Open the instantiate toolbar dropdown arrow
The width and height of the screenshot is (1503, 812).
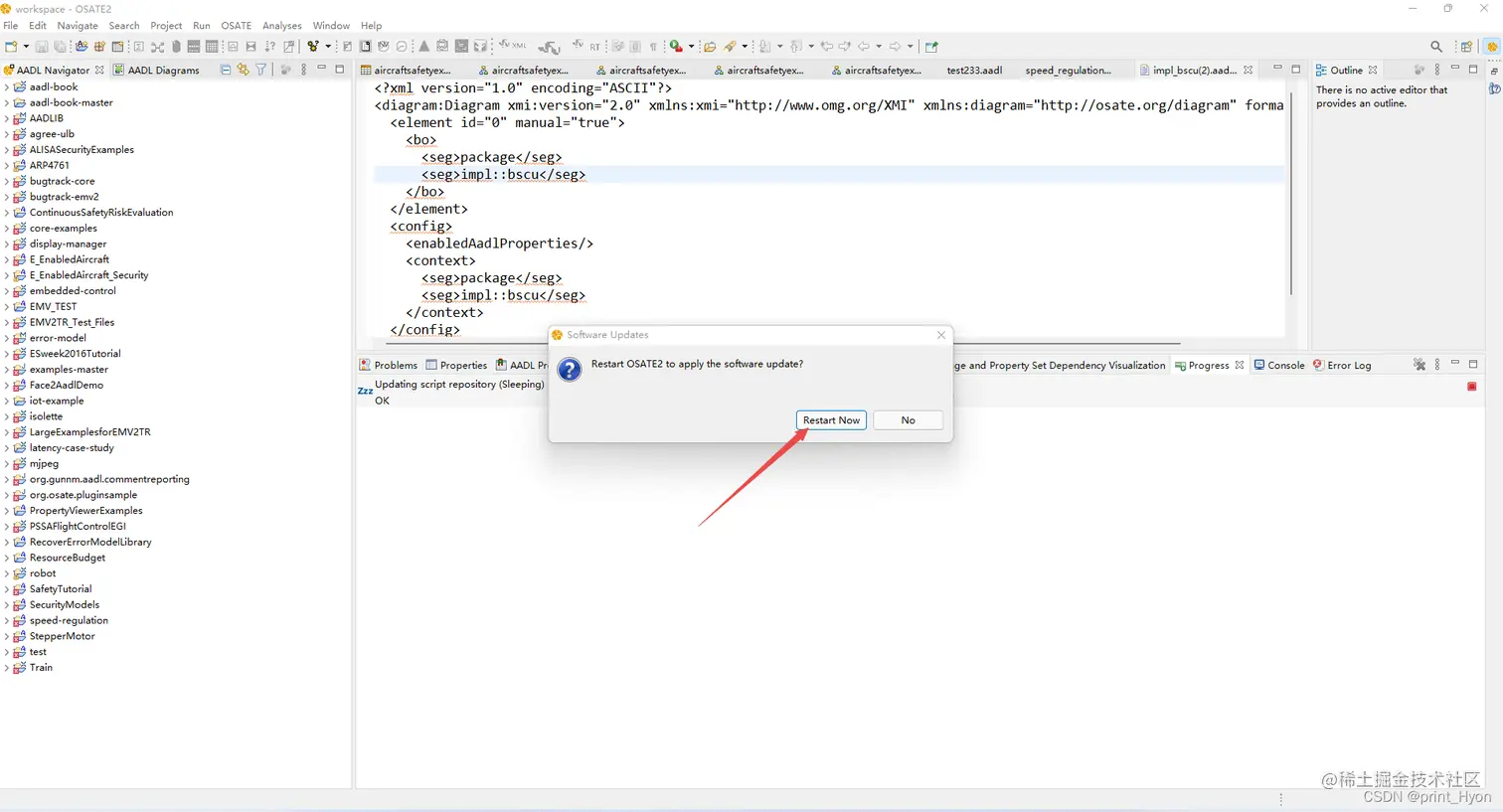pos(328,46)
